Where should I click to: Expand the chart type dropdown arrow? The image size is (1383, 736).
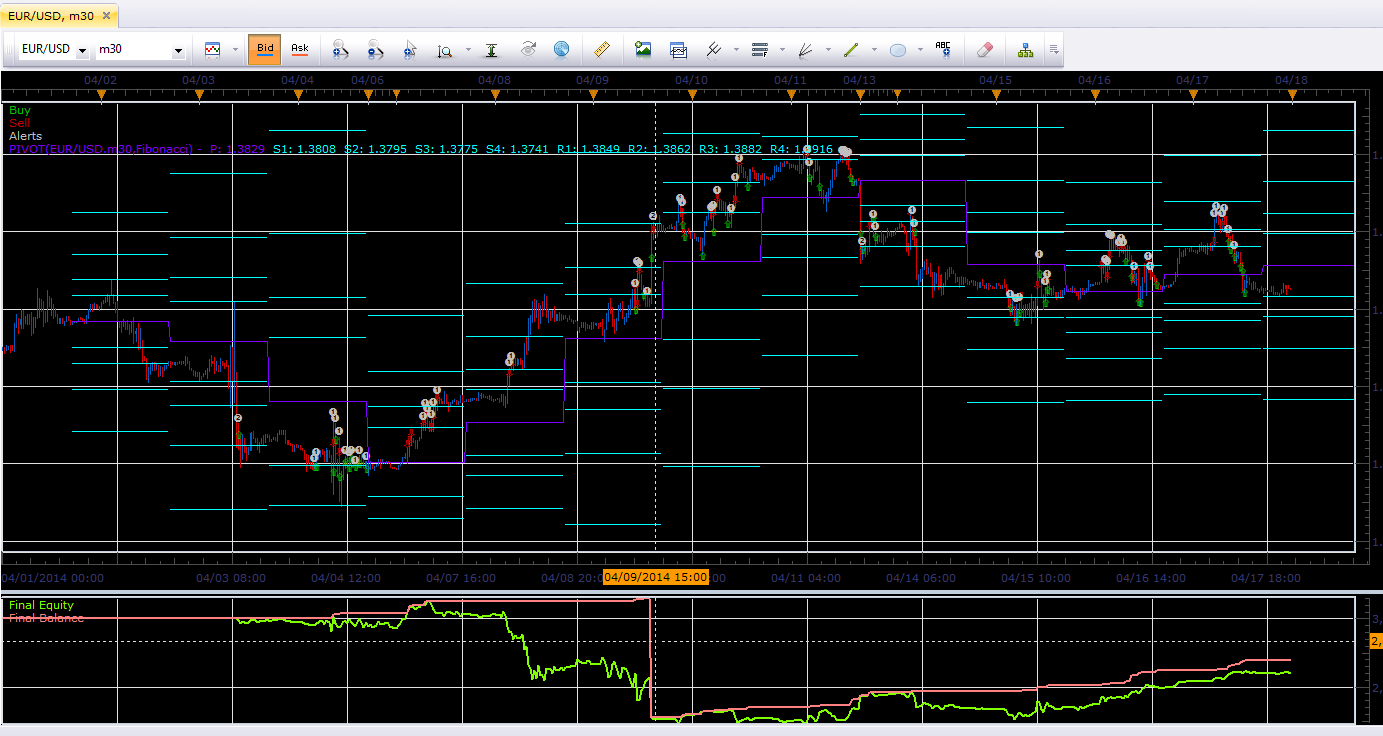(x=235, y=49)
